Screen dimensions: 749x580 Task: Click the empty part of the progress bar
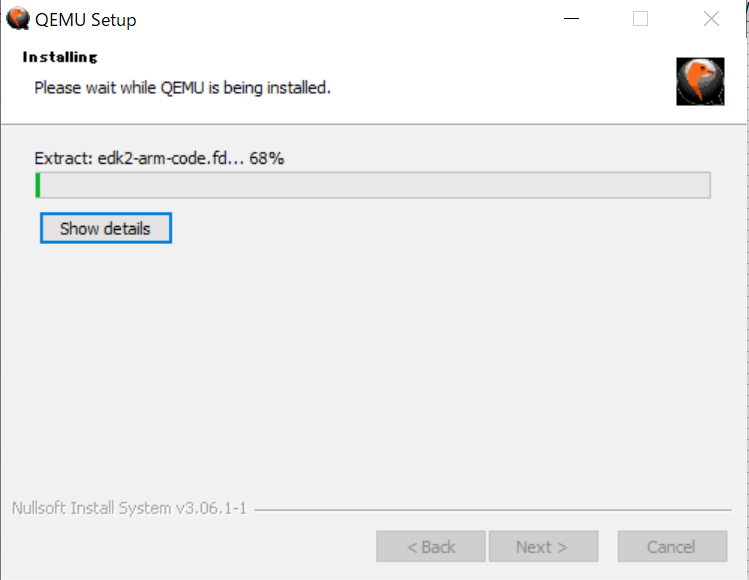click(x=375, y=185)
